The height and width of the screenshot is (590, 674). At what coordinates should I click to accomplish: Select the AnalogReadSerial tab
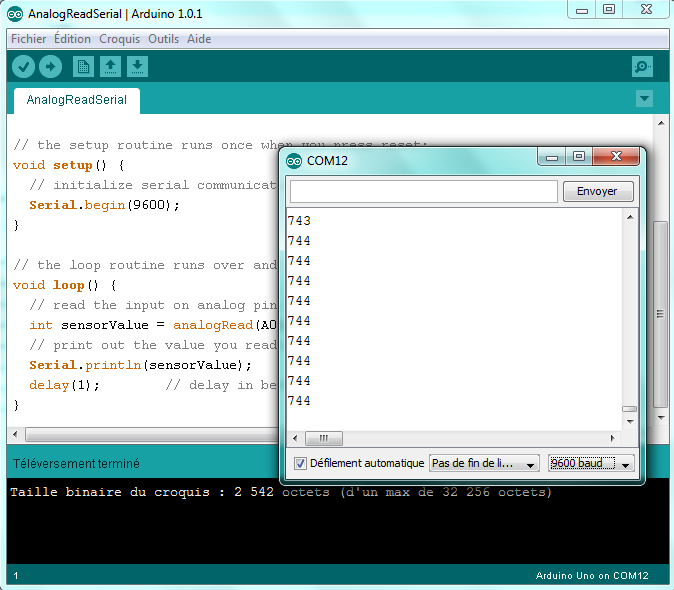77,100
